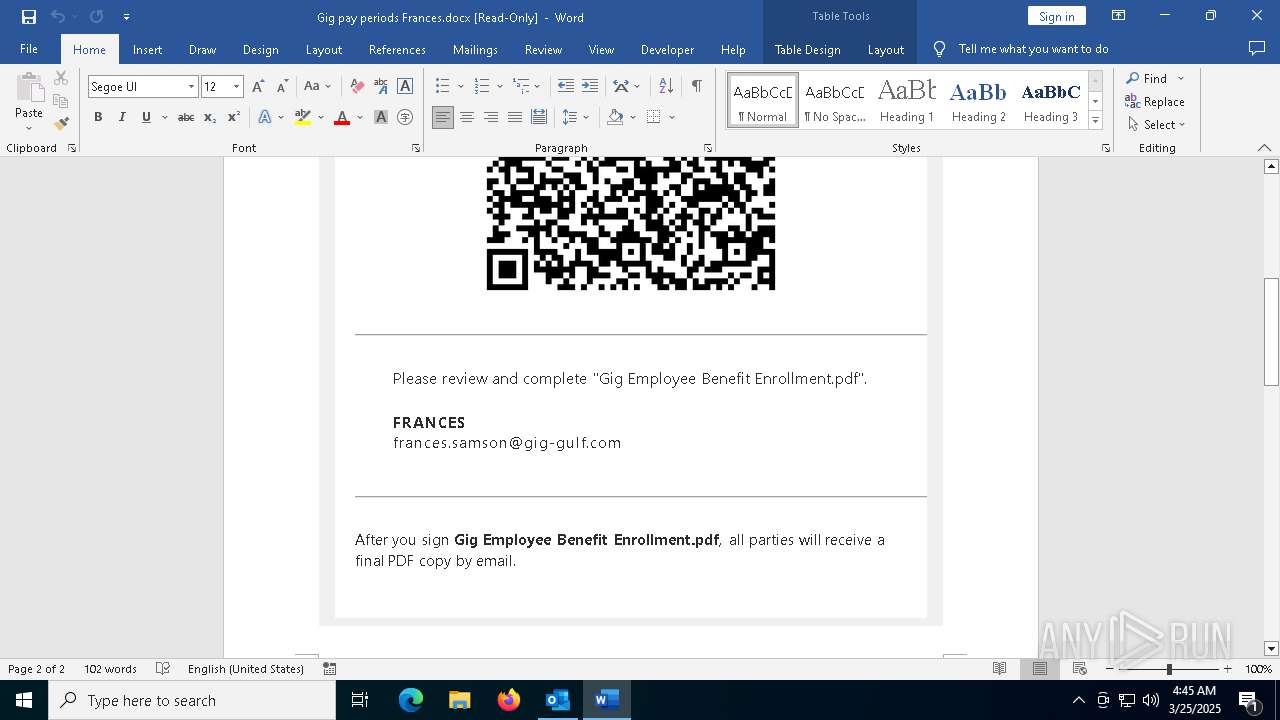Viewport: 1280px width, 720px height.
Task: Shrink font size with the smaller A icon
Action: pos(282,87)
